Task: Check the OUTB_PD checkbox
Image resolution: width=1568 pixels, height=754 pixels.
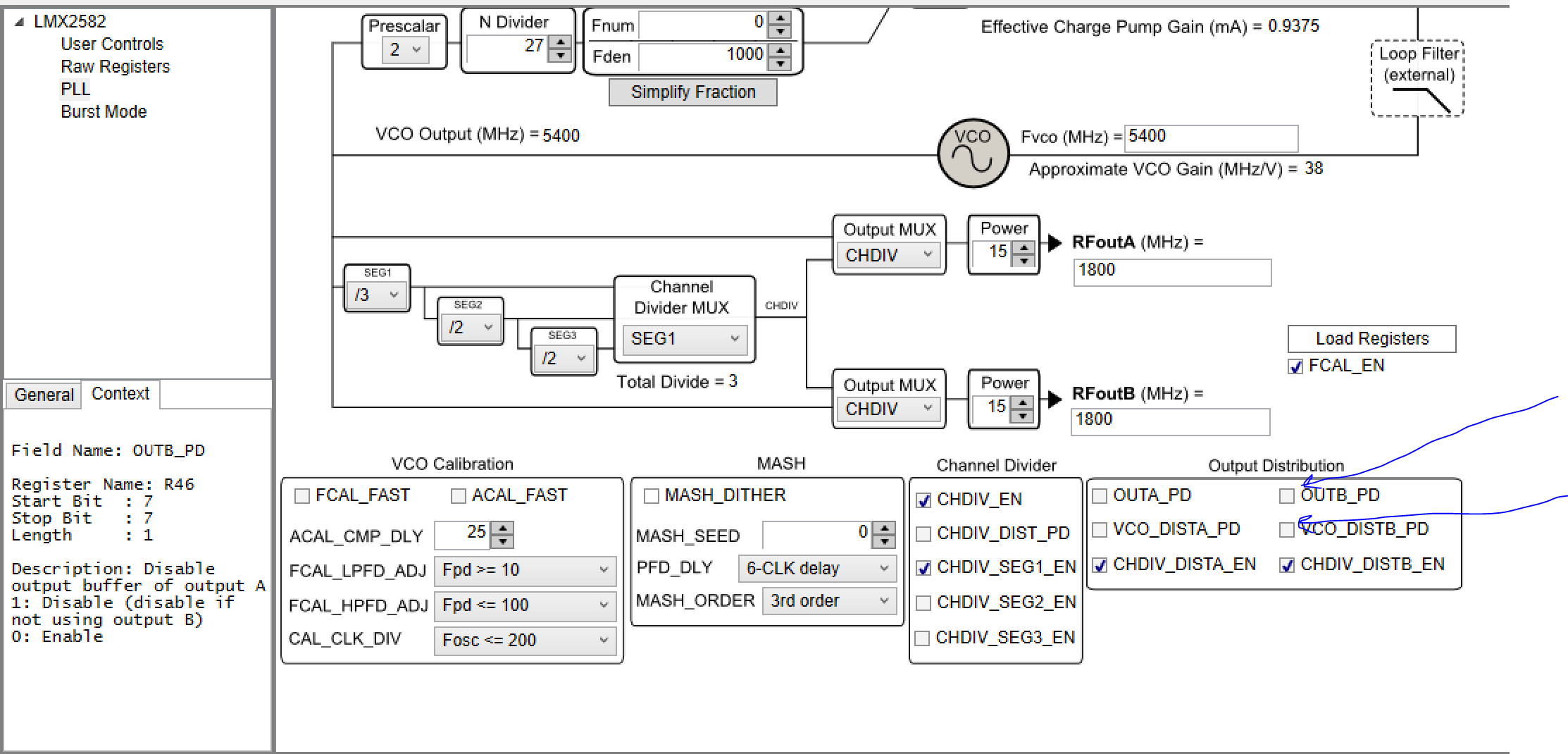Action: coord(1287,496)
